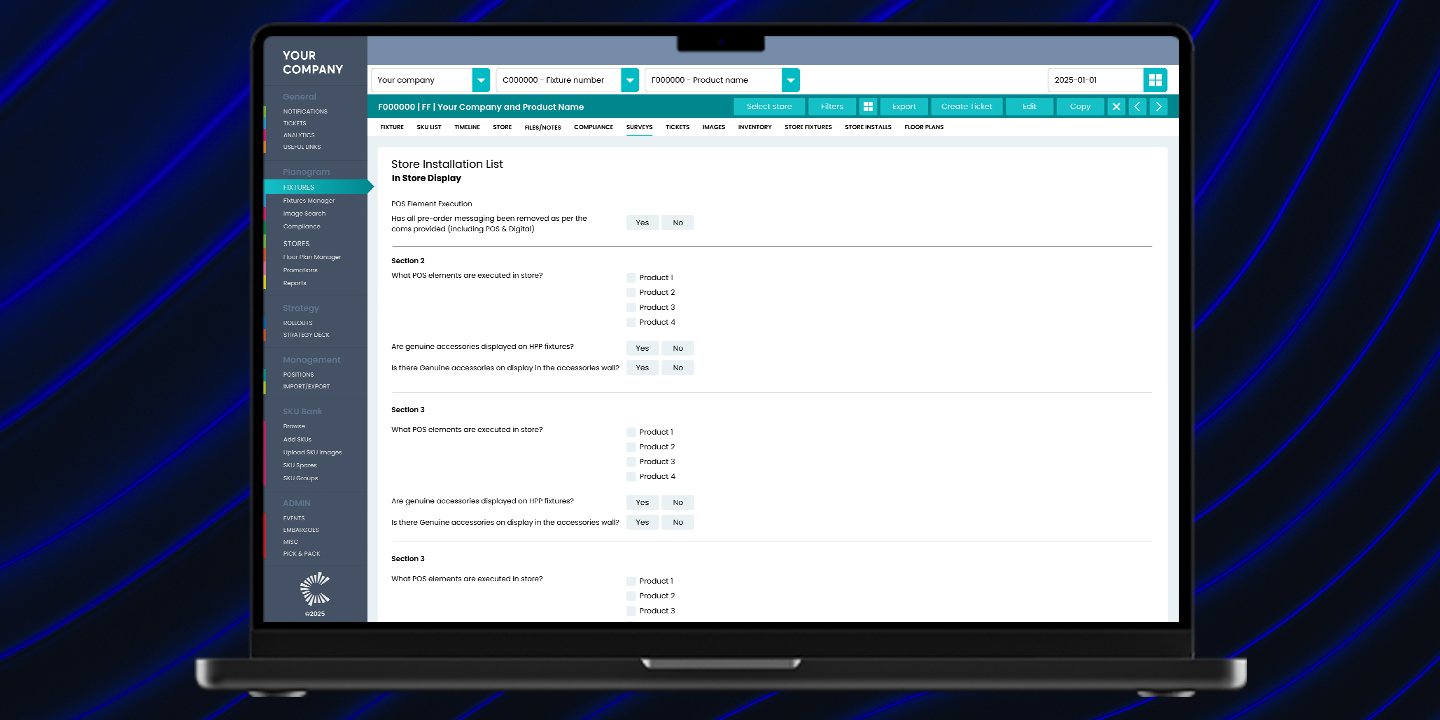
Task: Open STRATEGY DECK in the sidebar
Action: pyautogui.click(x=306, y=335)
